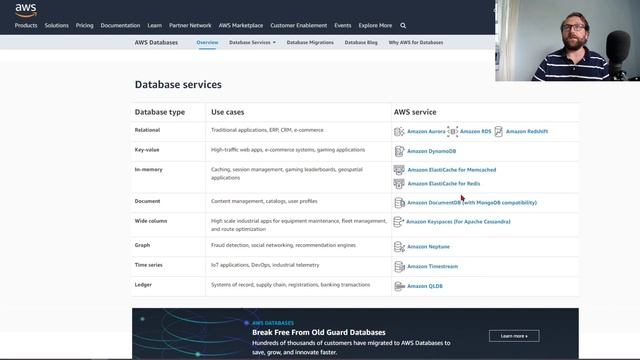Click 'Content management, catalogs' use case text

click(x=264, y=201)
